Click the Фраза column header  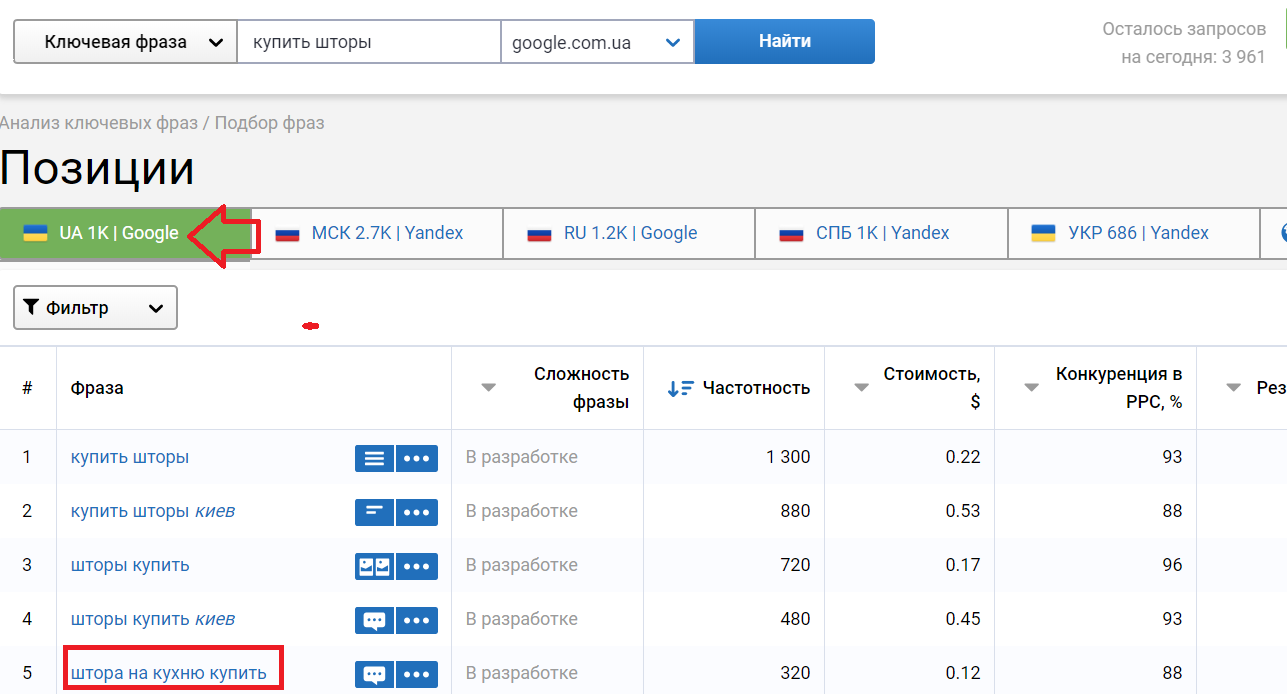[97, 388]
